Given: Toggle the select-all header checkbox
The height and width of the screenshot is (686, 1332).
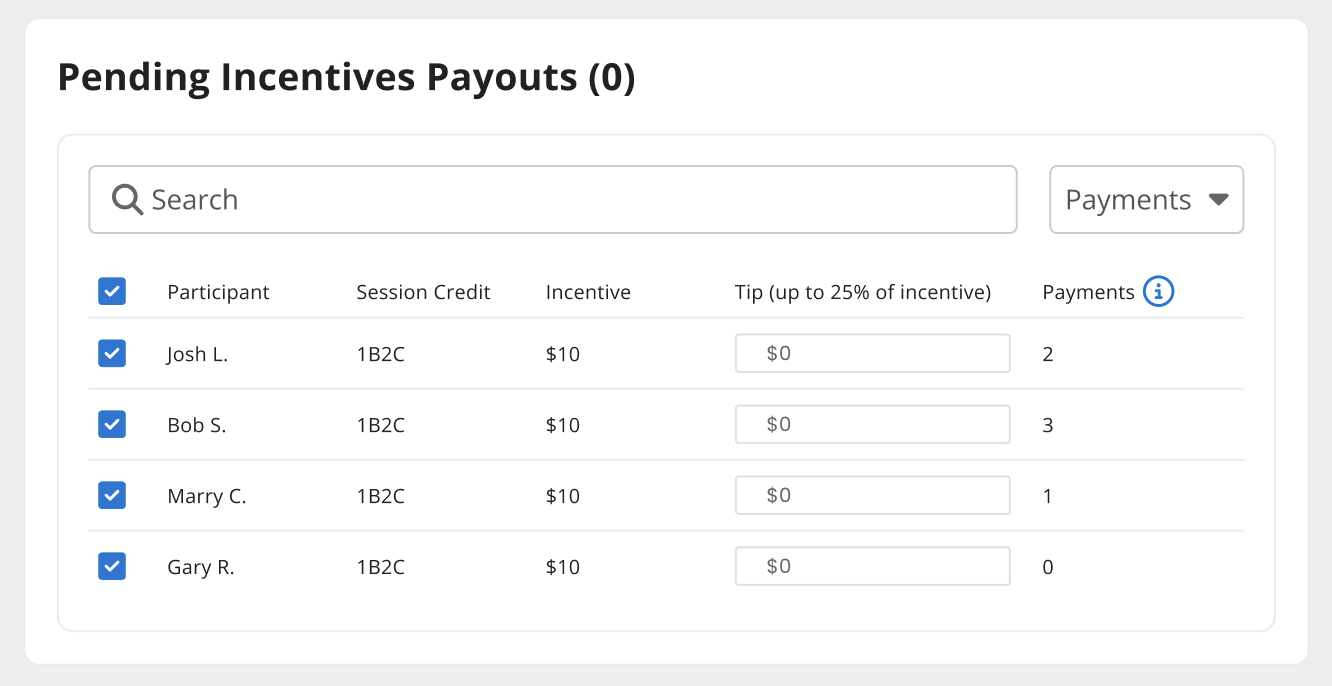Looking at the screenshot, I should click(112, 292).
